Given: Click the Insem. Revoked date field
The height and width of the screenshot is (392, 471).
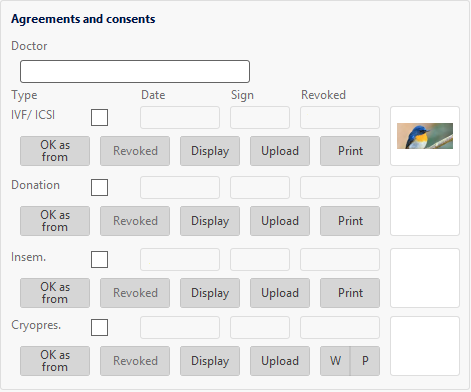Looking at the screenshot, I should pos(340,259).
